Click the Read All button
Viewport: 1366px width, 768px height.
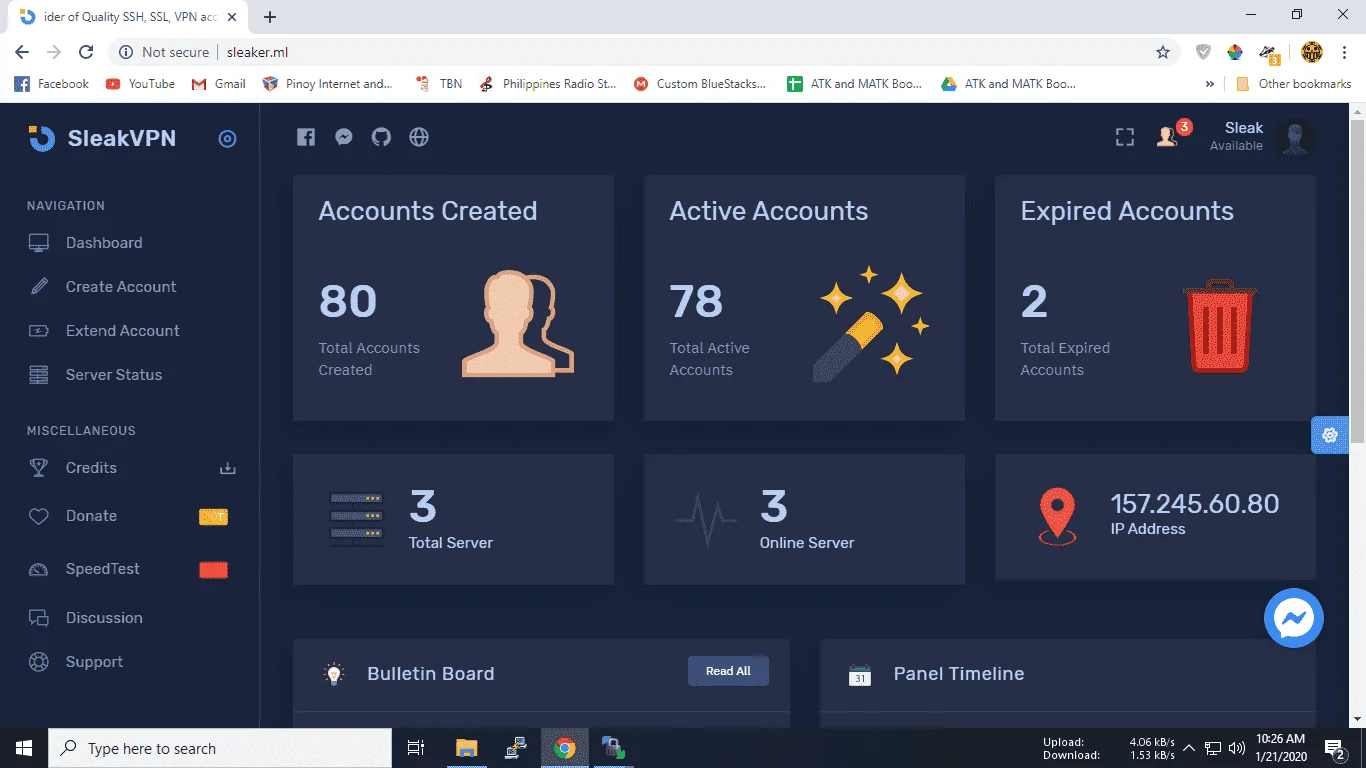pyautogui.click(x=728, y=671)
